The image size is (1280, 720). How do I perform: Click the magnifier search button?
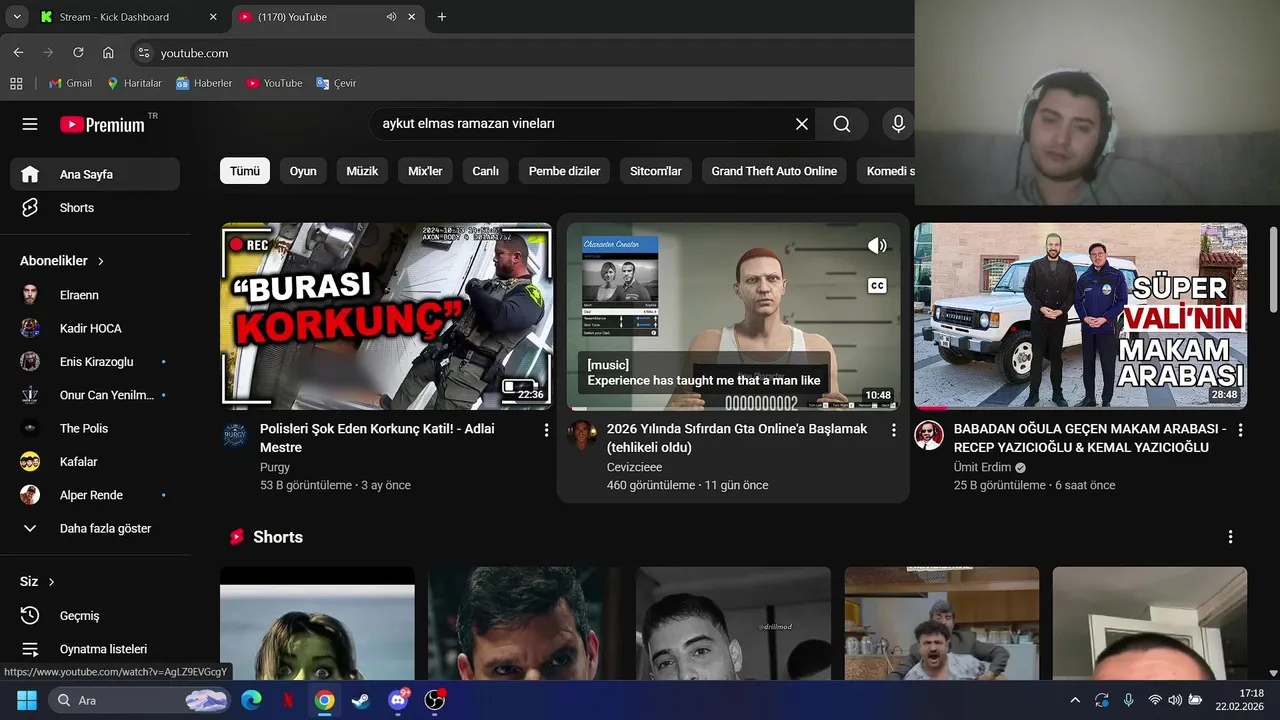click(x=842, y=124)
